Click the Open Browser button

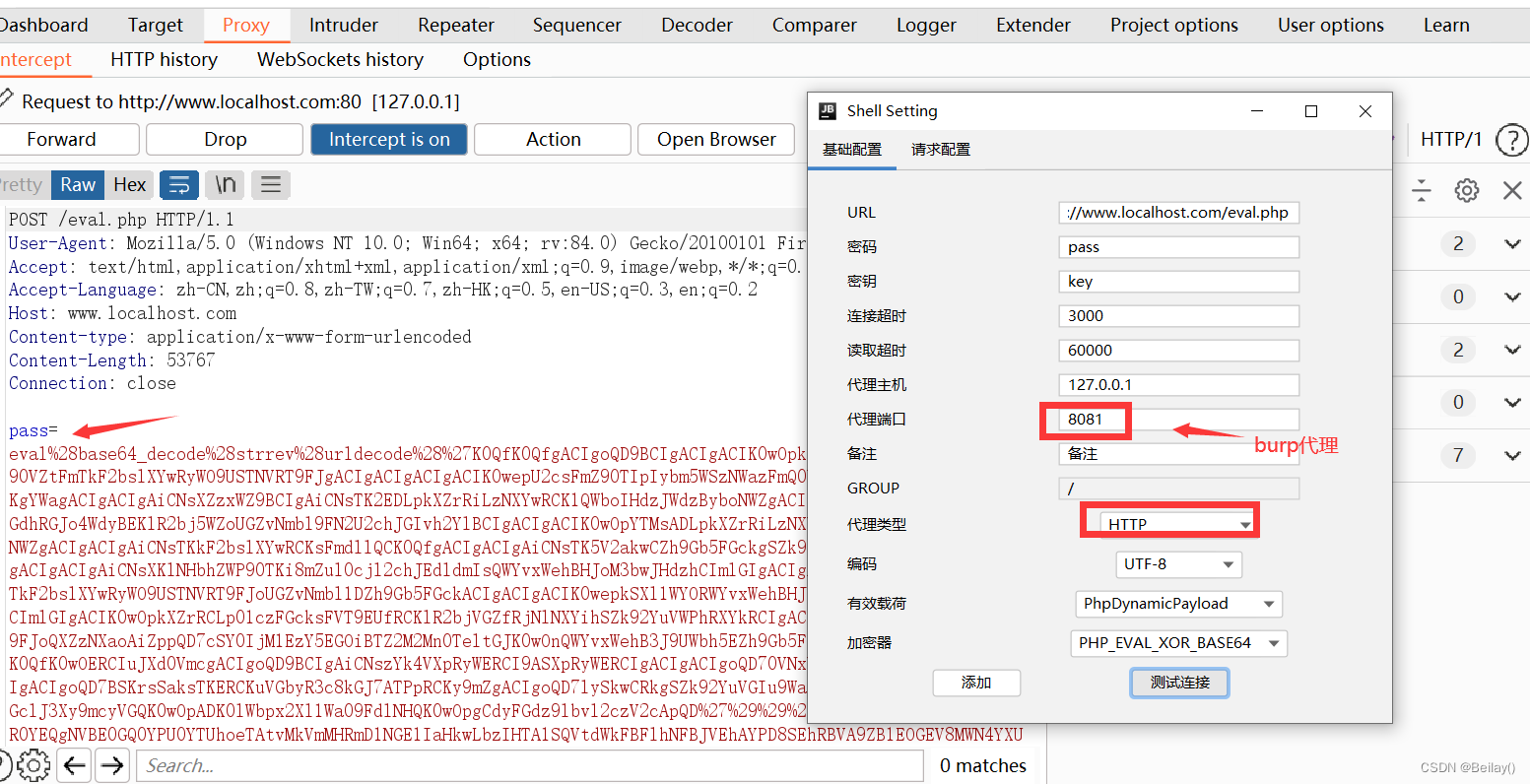tap(716, 139)
